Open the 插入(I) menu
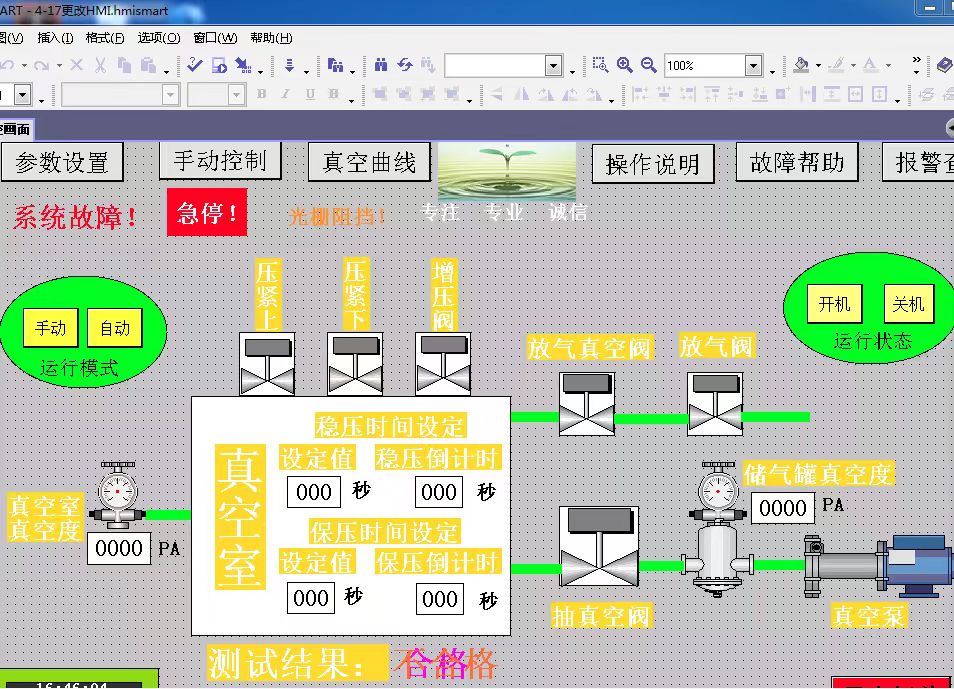The height and width of the screenshot is (689, 954). pos(55,38)
